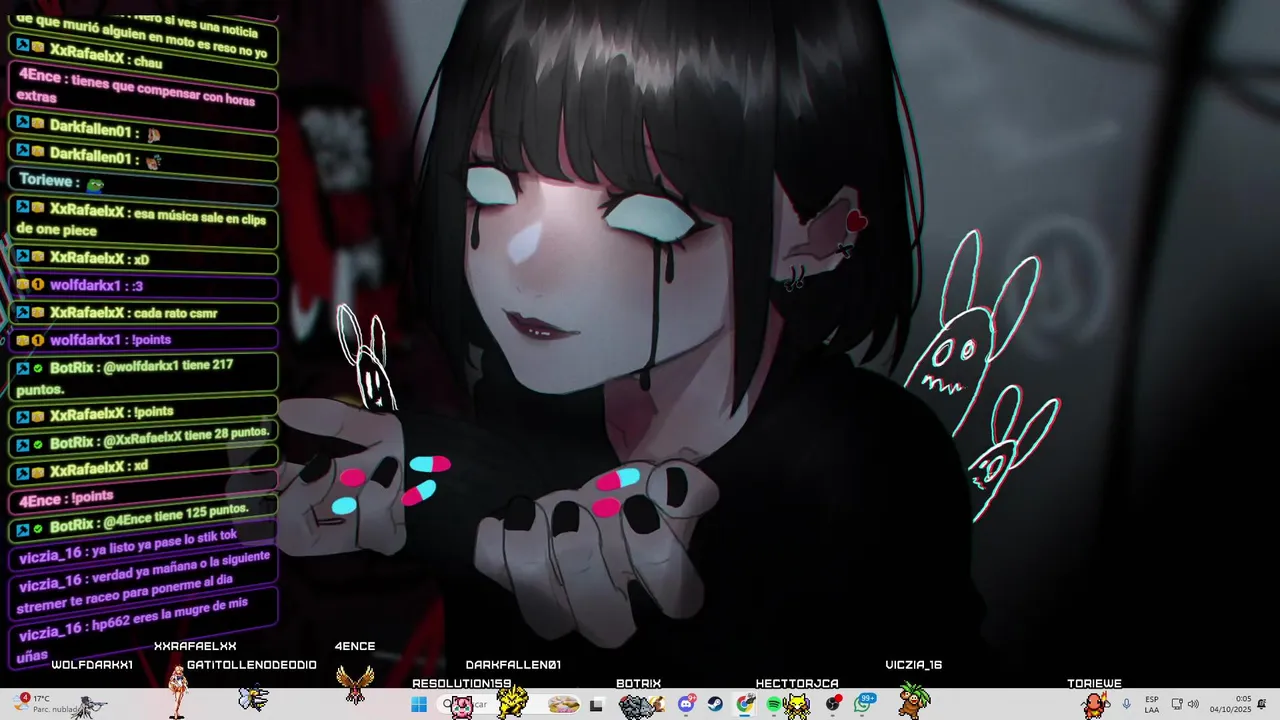1280x720 pixels.
Task: Click the VICZIA_16 name label
Action: pyautogui.click(x=914, y=665)
